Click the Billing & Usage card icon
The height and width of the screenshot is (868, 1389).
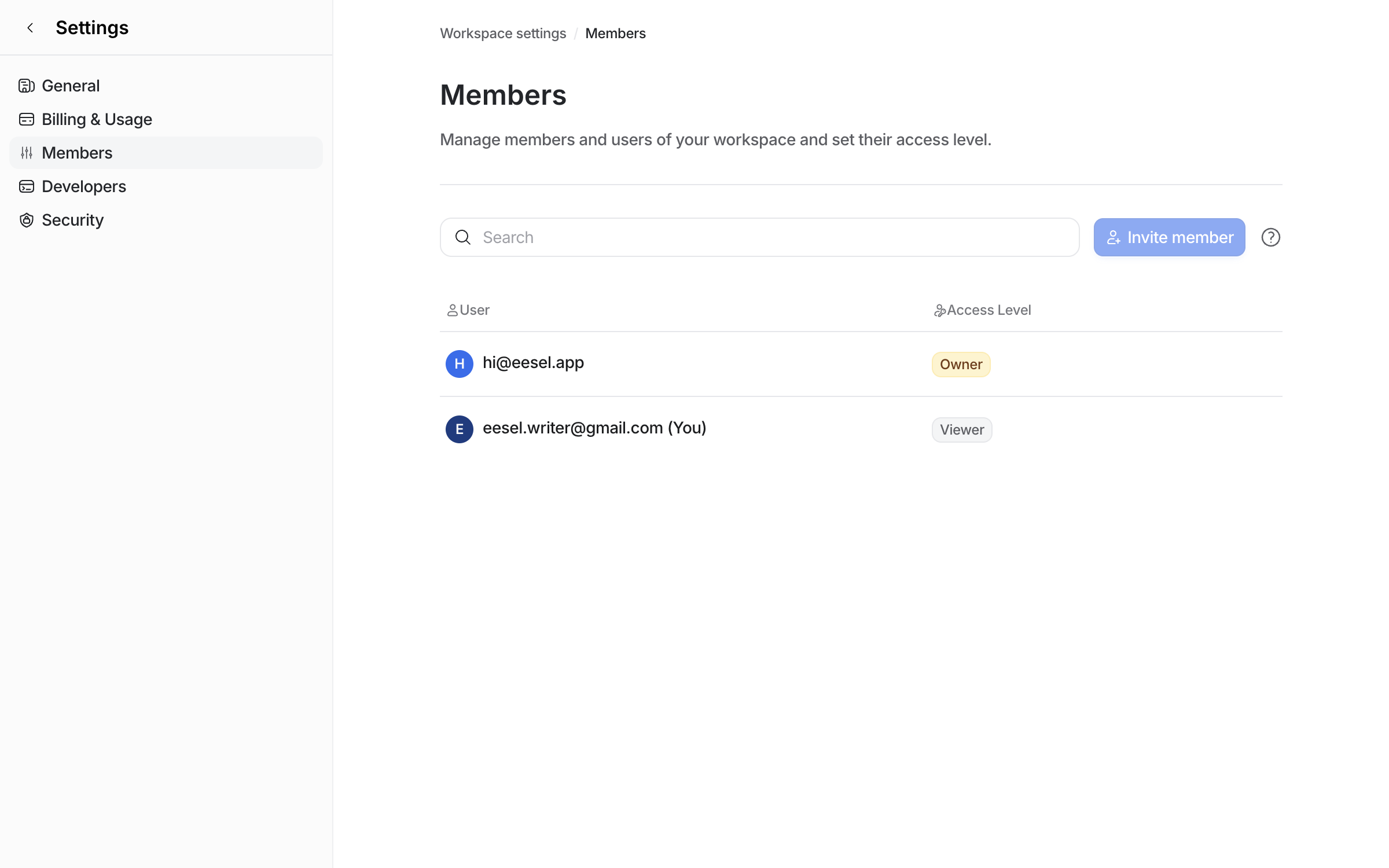pyautogui.click(x=27, y=119)
